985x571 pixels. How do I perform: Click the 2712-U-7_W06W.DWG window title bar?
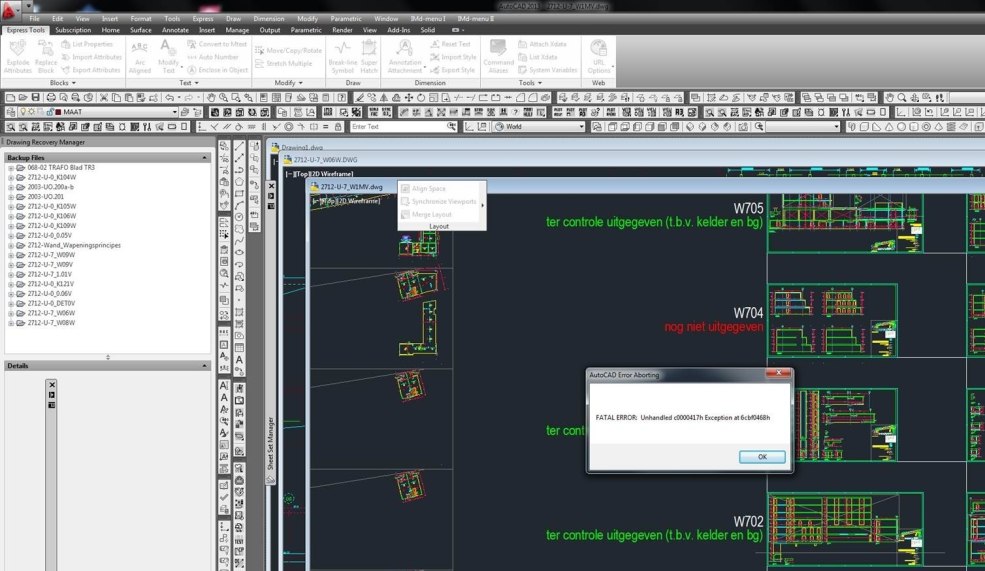634,160
